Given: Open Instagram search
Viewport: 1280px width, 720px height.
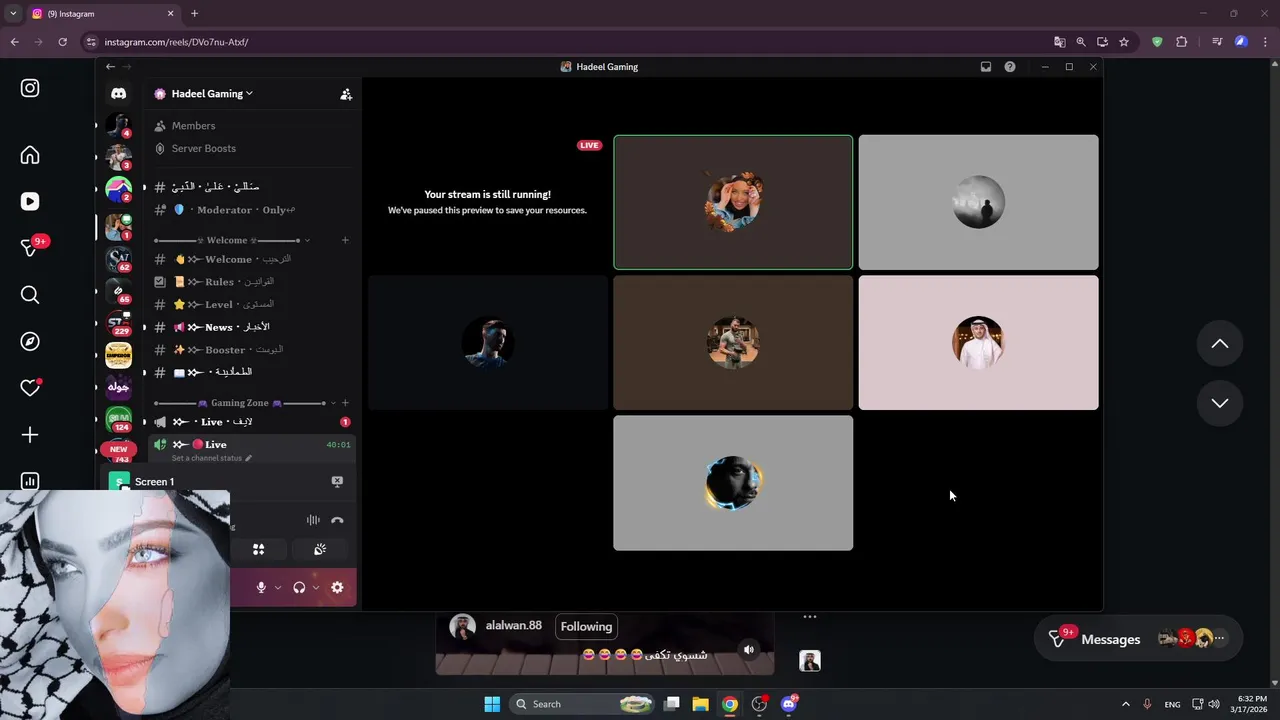Looking at the screenshot, I should click(x=30, y=294).
